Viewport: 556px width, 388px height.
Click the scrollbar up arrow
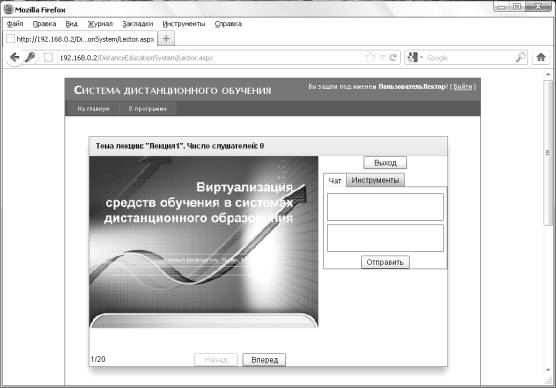pyautogui.click(x=548, y=75)
